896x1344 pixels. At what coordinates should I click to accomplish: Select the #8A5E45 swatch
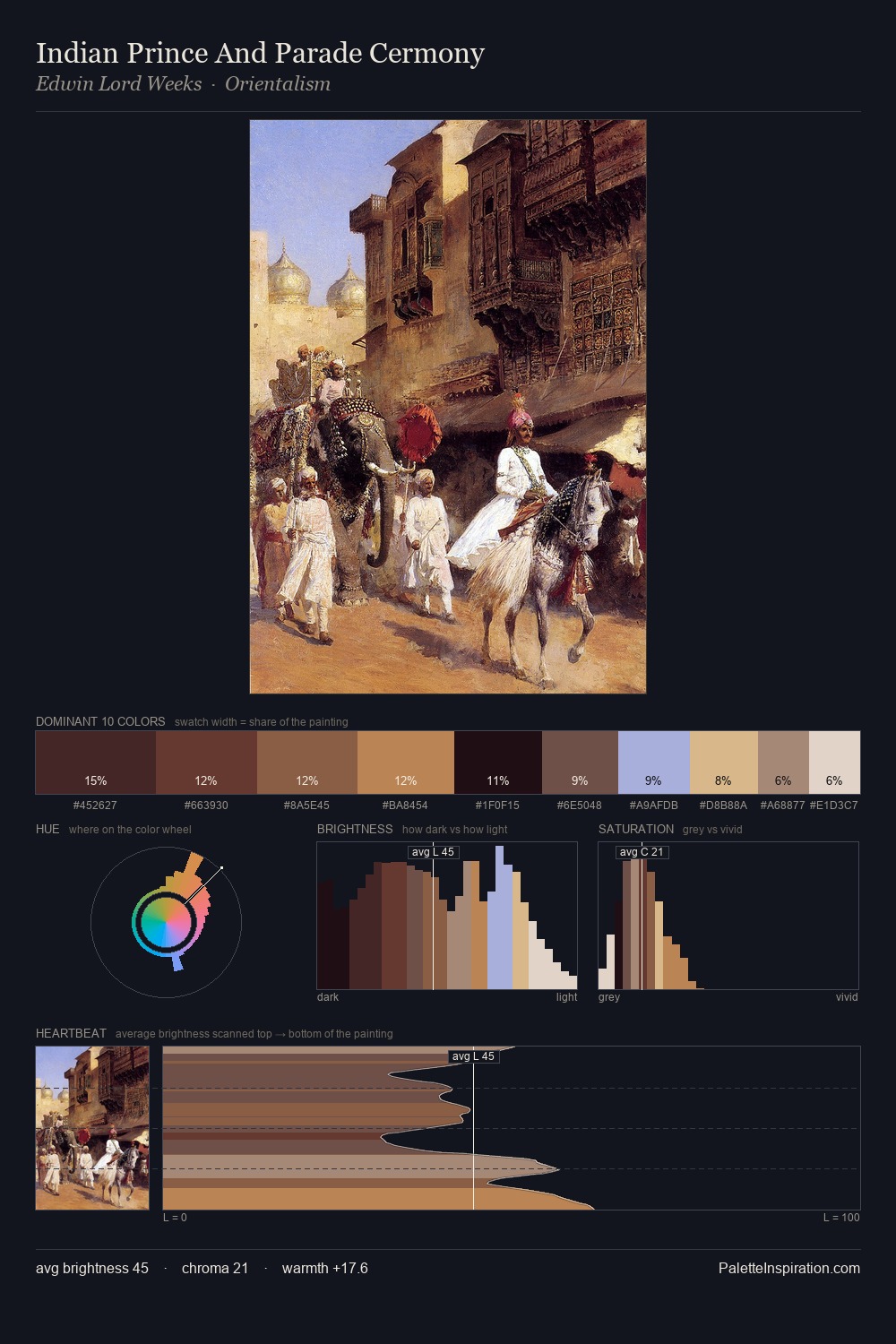(x=307, y=762)
